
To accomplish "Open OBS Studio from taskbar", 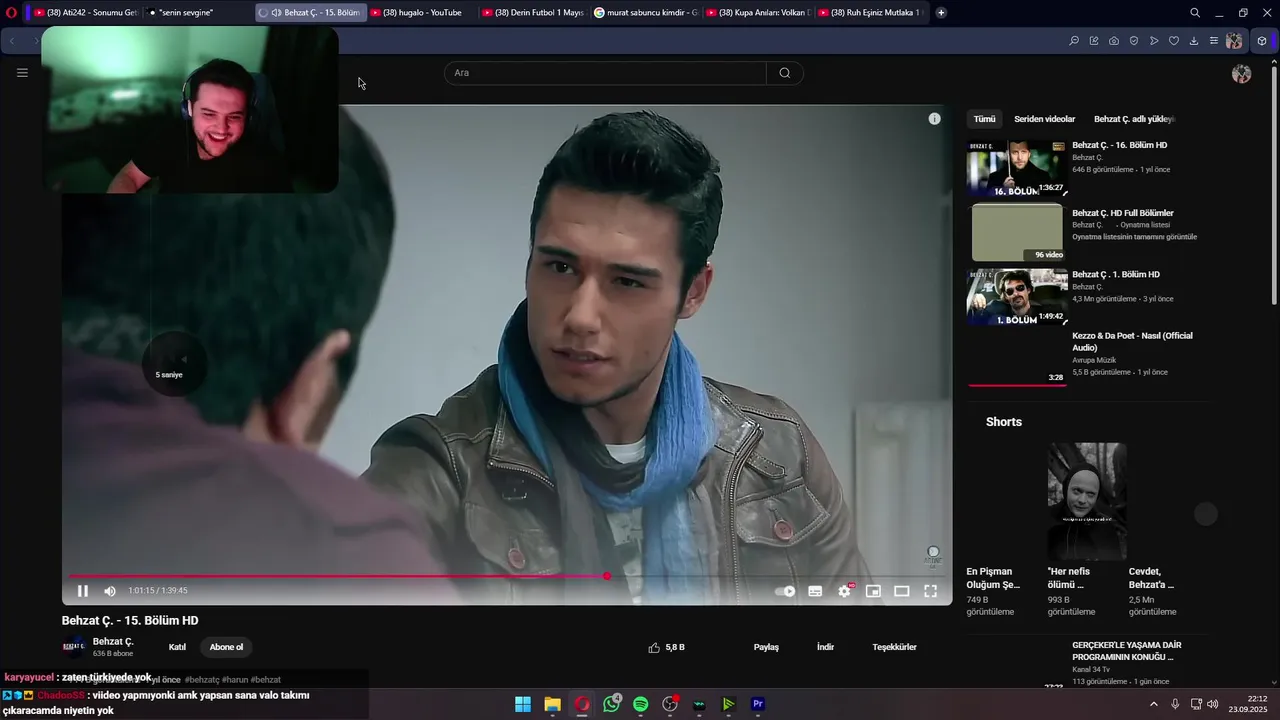I will [x=670, y=704].
